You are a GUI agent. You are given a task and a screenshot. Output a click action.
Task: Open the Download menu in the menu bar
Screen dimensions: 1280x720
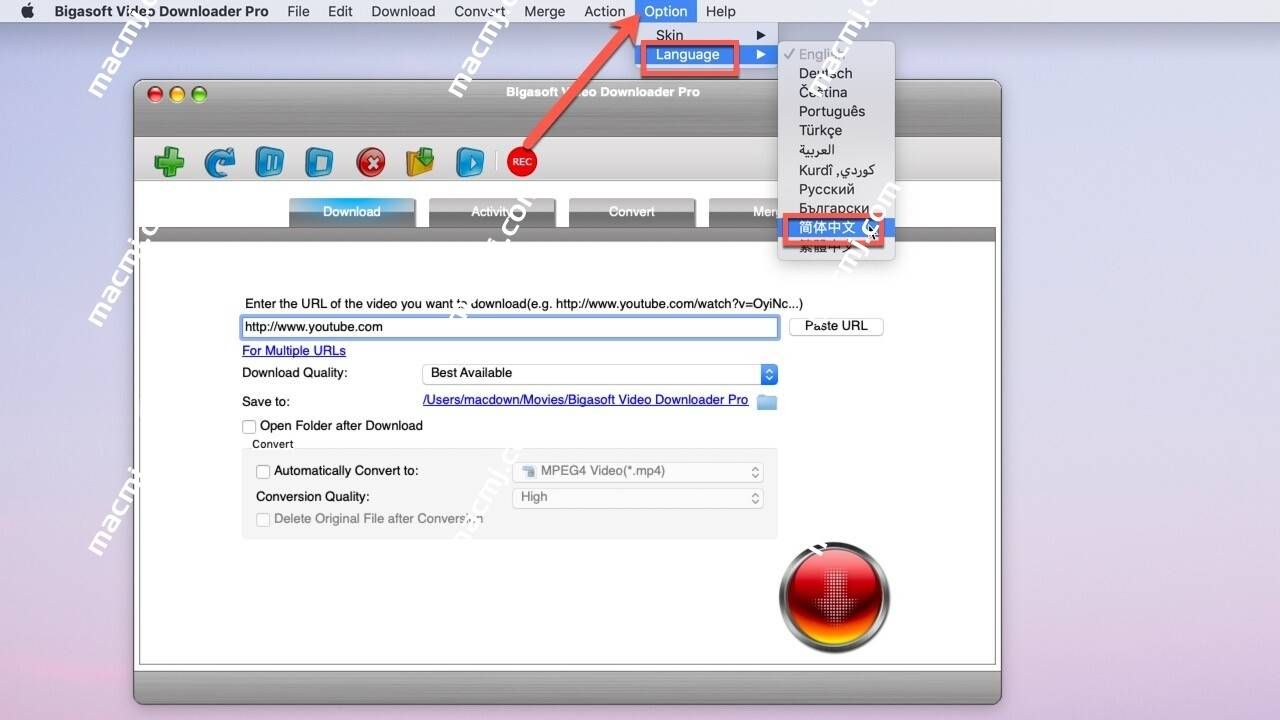point(403,11)
